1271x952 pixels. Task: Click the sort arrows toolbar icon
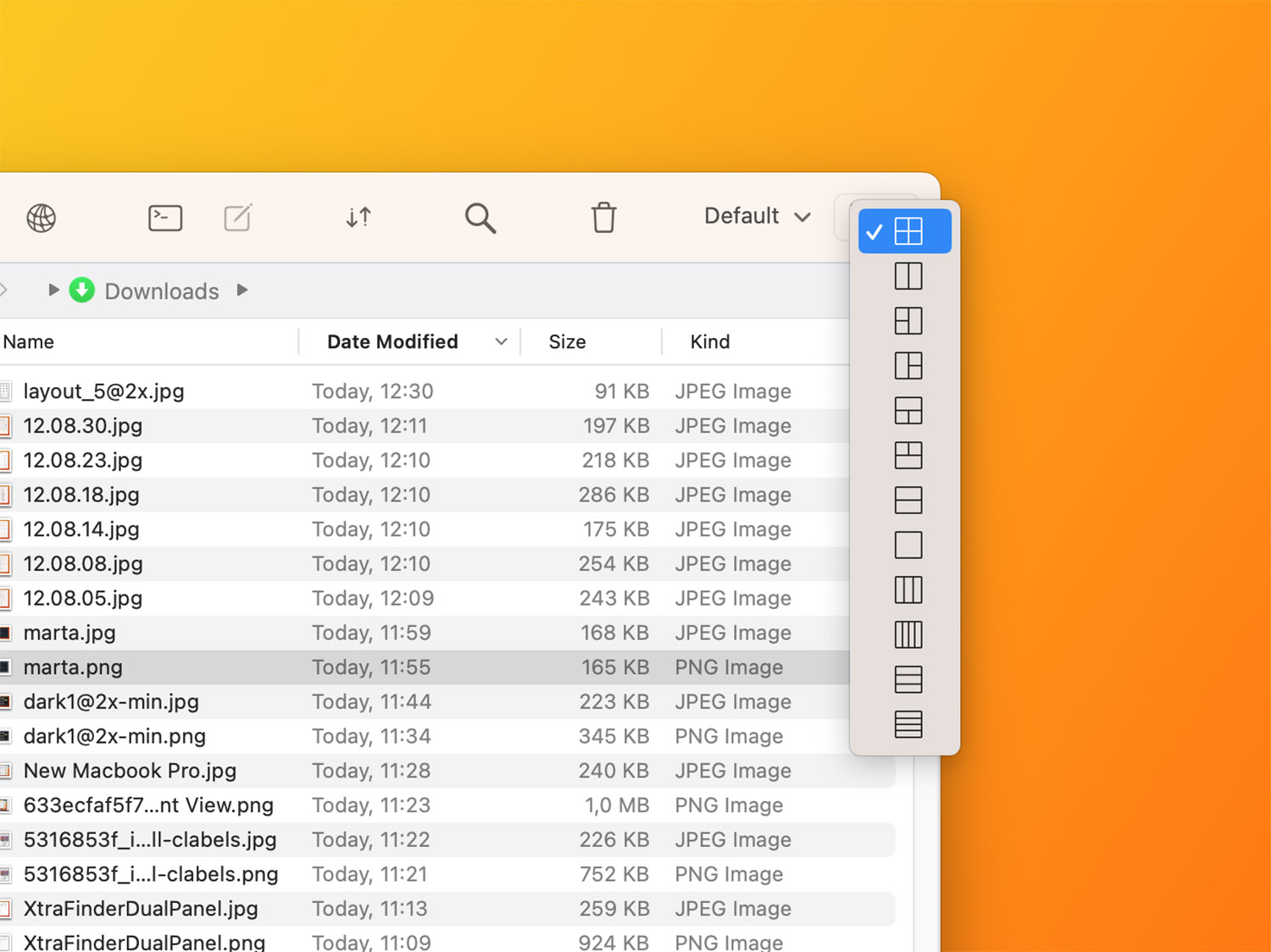pyautogui.click(x=358, y=219)
